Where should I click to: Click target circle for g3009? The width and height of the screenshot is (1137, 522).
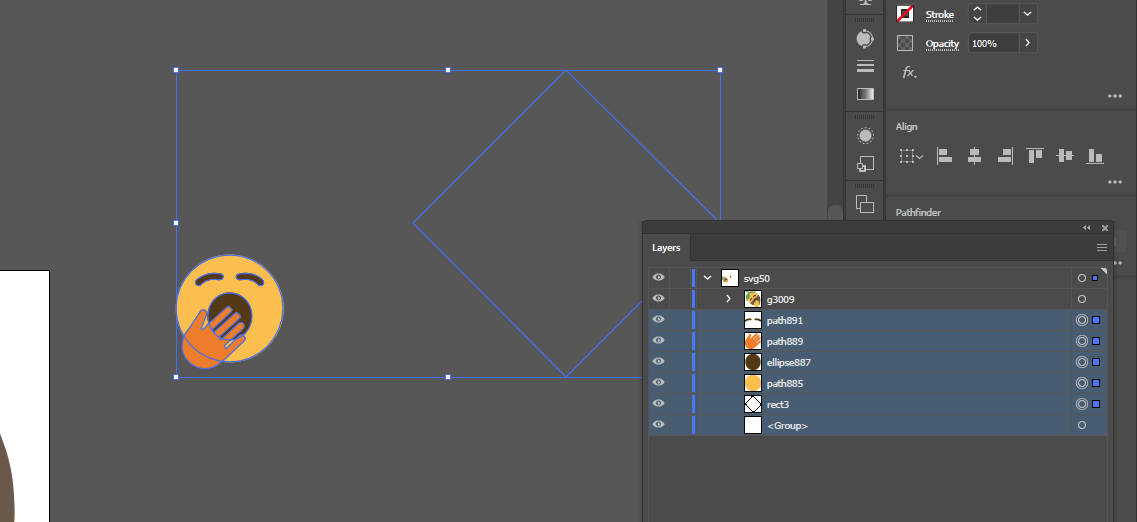click(x=1082, y=299)
